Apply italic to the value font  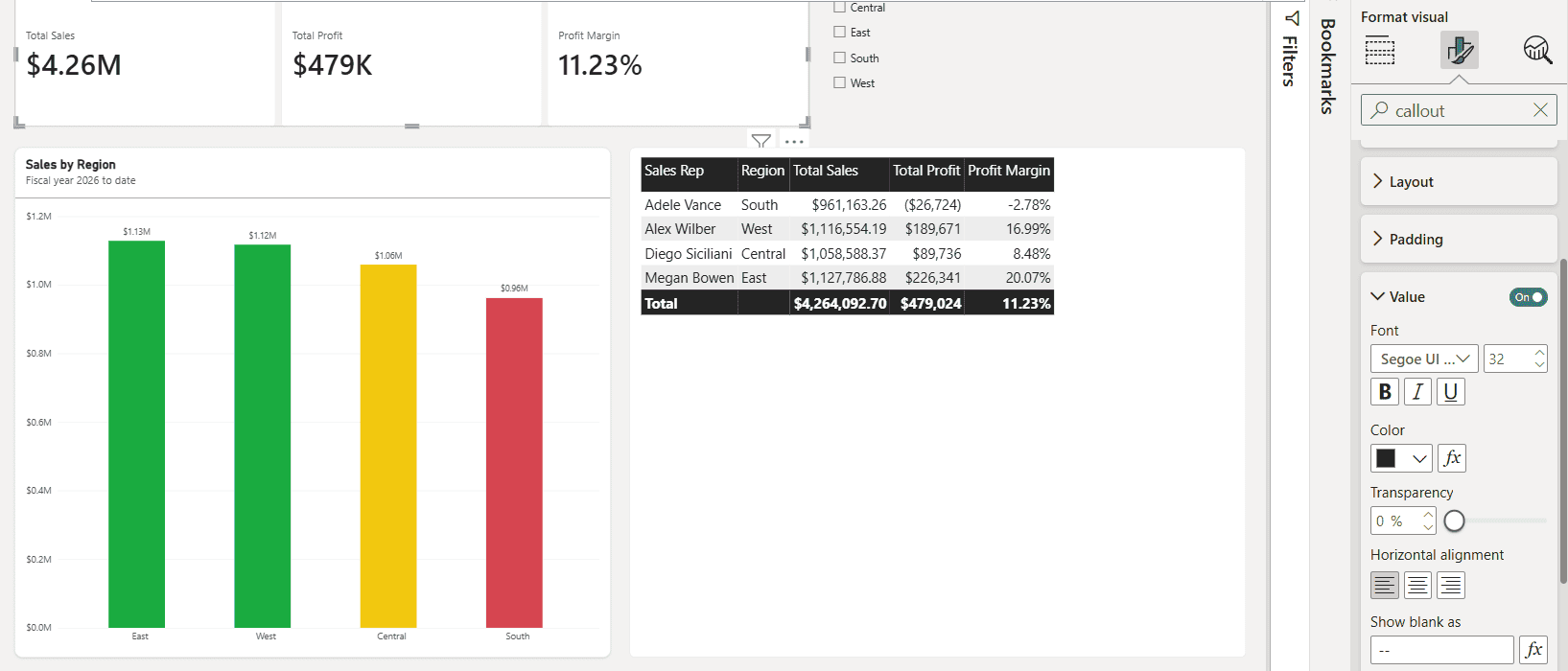[x=1417, y=391]
